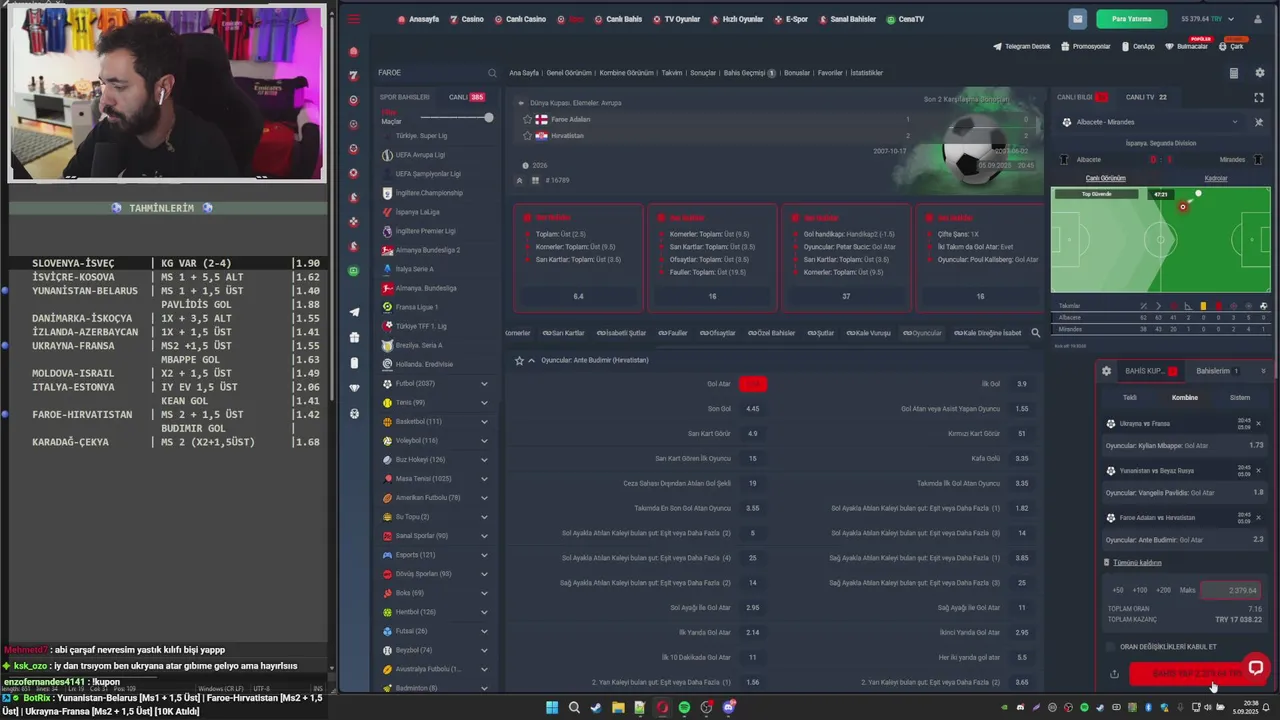Enable Oran Değişiklikleri Kabul Et checkbox

coord(1110,647)
